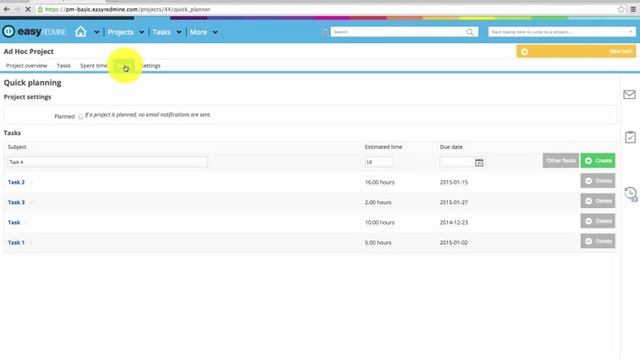Click the Estimated time column header
640x360 pixels.
click(x=383, y=147)
